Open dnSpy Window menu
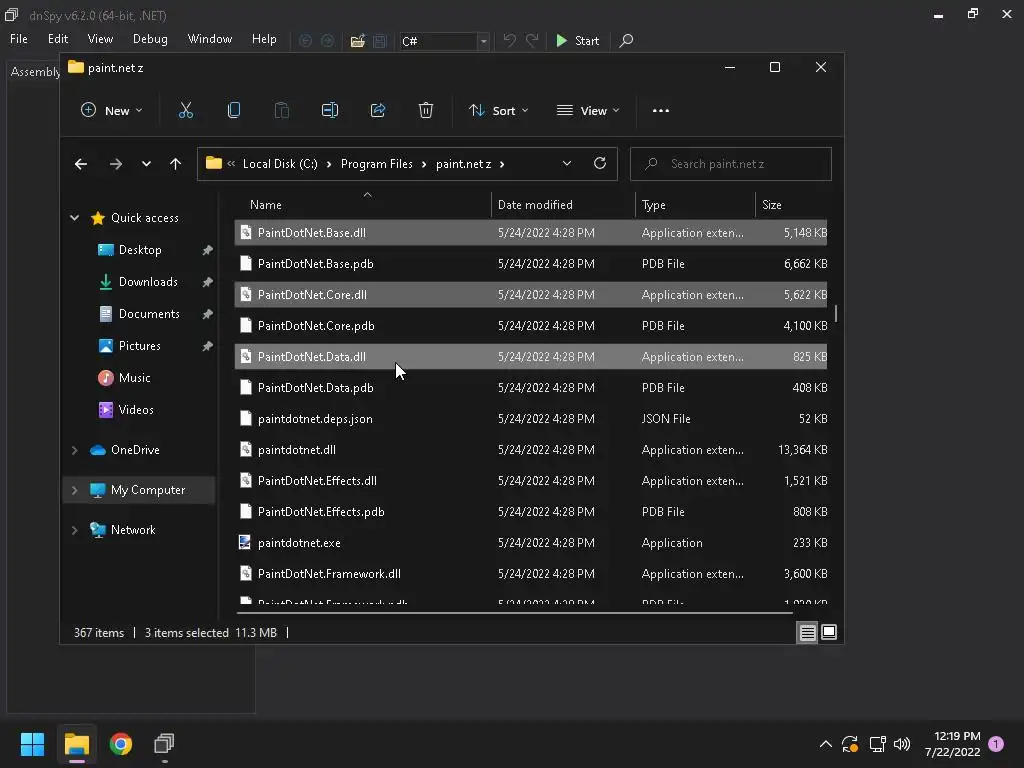The height and width of the screenshot is (768, 1024). pyautogui.click(x=210, y=39)
